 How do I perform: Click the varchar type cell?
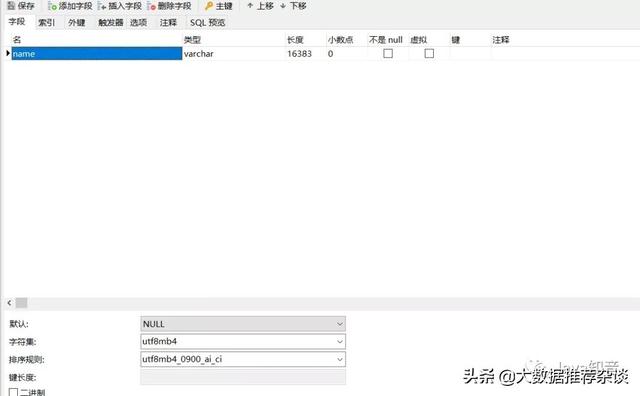click(234, 53)
